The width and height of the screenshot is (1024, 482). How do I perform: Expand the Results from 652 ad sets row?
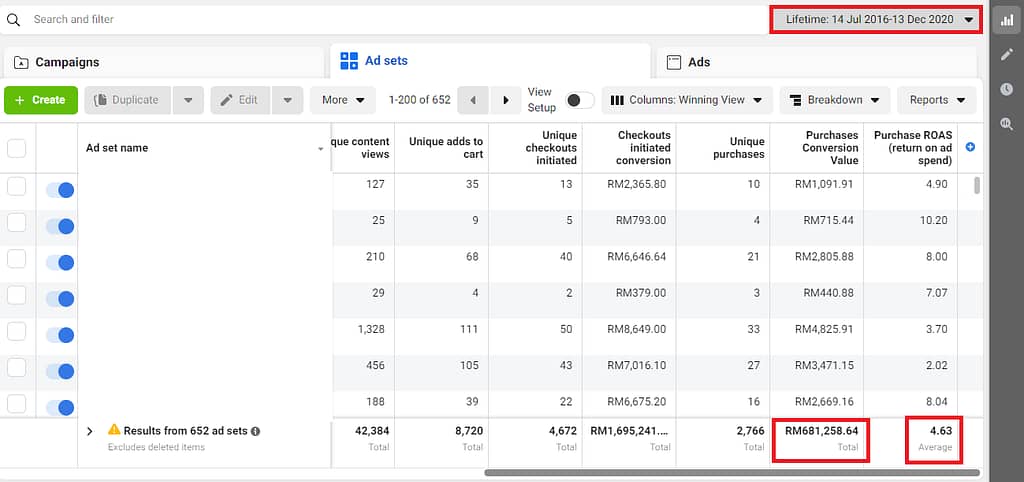click(x=90, y=431)
